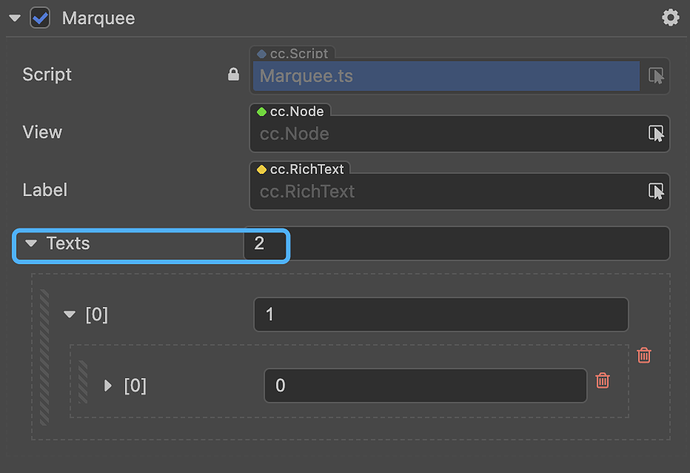The image size is (690, 473).
Task: Click the View node picker icon
Action: click(x=656, y=133)
